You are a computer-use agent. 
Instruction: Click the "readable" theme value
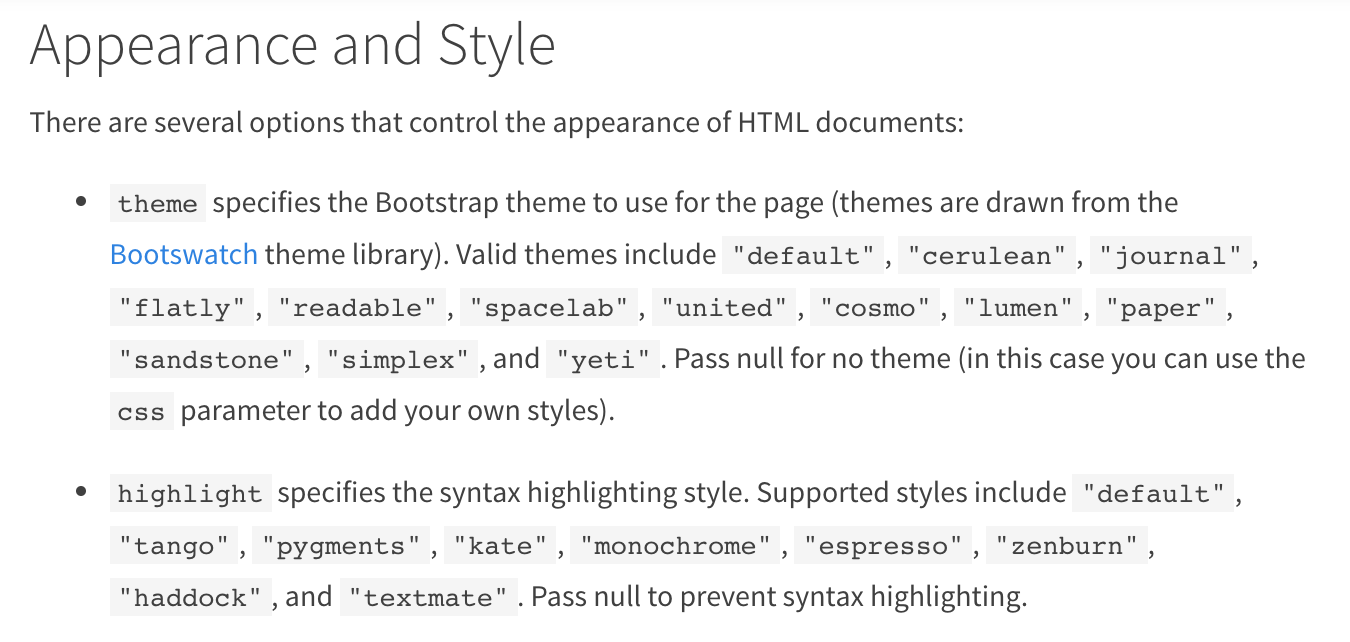point(358,307)
